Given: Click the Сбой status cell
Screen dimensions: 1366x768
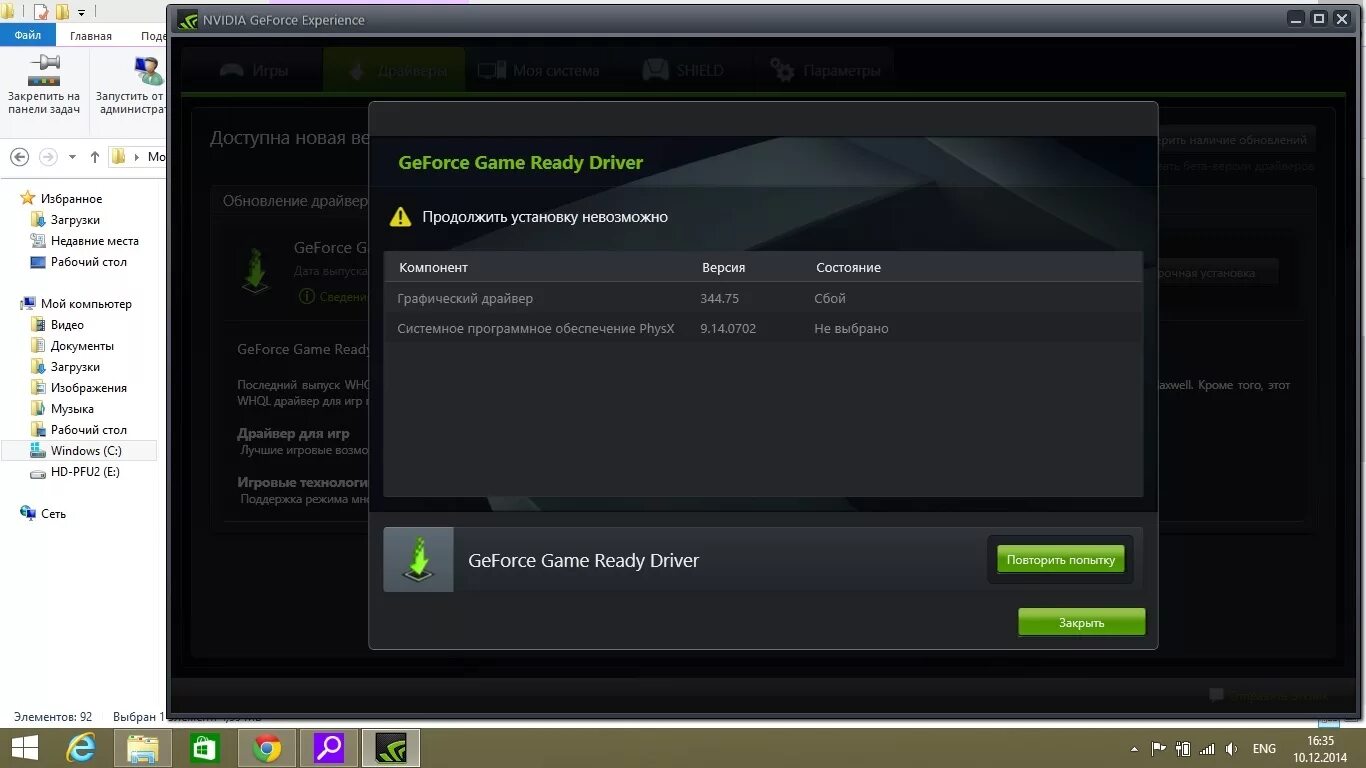Looking at the screenshot, I should point(830,298).
